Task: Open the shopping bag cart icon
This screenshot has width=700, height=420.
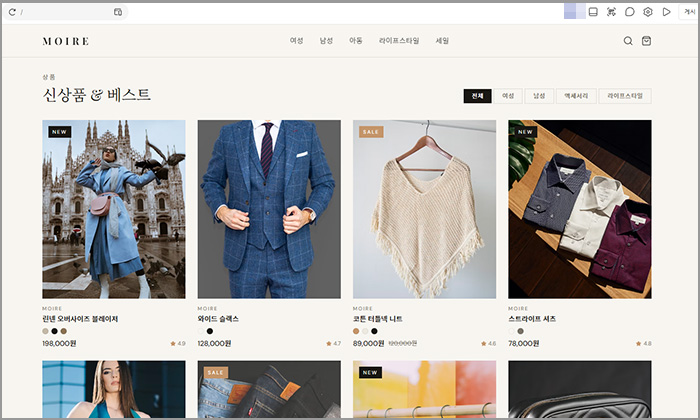Action: click(x=646, y=41)
